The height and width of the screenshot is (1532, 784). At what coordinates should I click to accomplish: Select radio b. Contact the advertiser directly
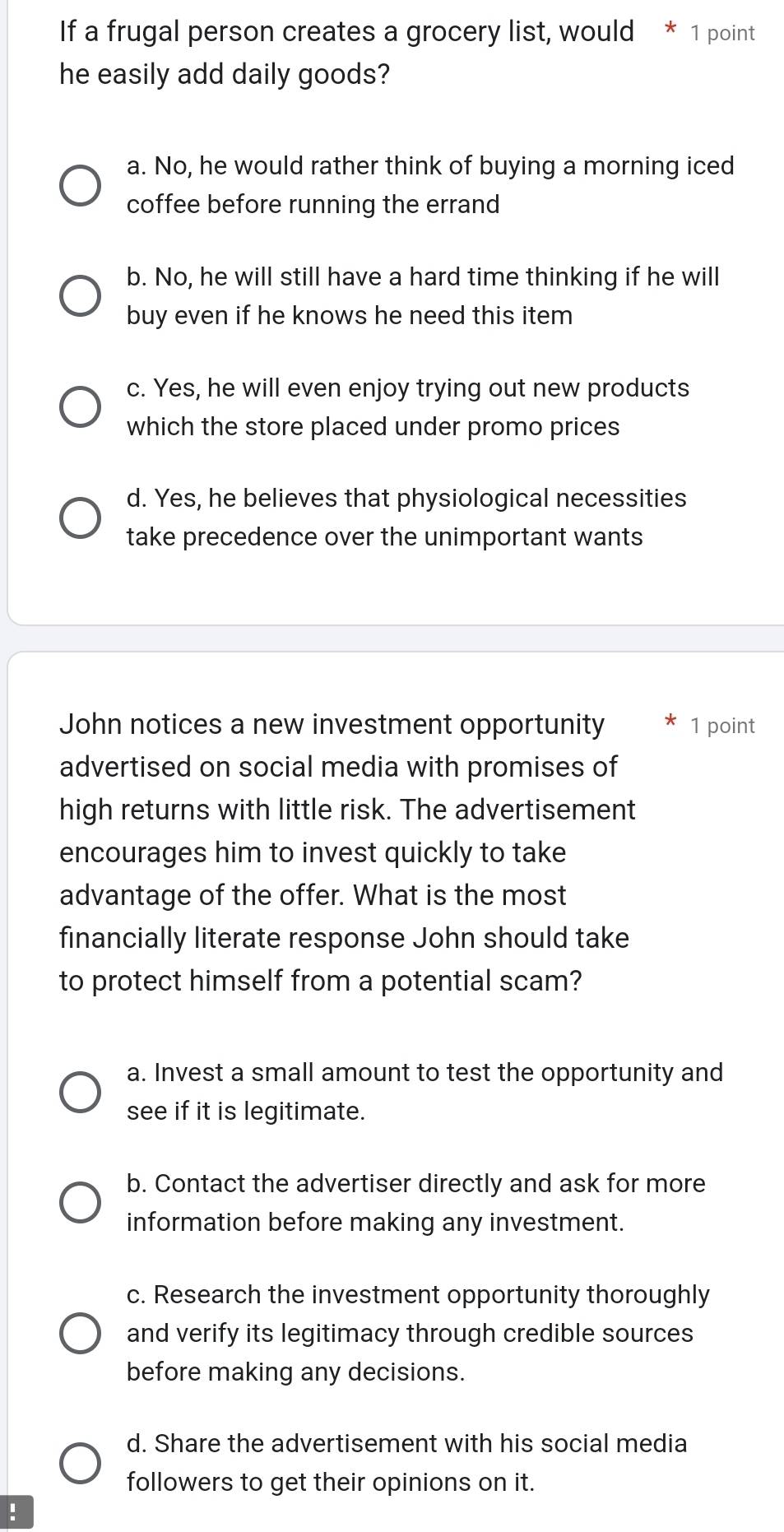[81, 1203]
